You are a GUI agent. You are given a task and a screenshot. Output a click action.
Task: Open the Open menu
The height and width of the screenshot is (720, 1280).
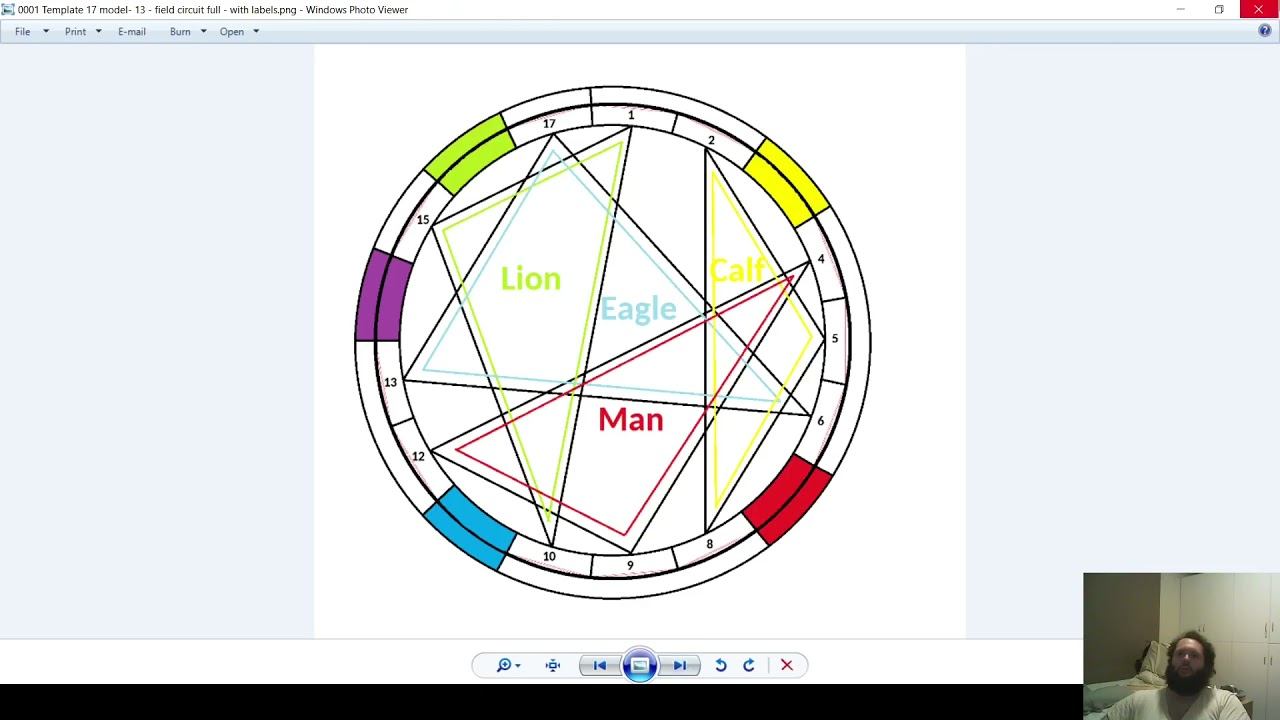point(232,32)
